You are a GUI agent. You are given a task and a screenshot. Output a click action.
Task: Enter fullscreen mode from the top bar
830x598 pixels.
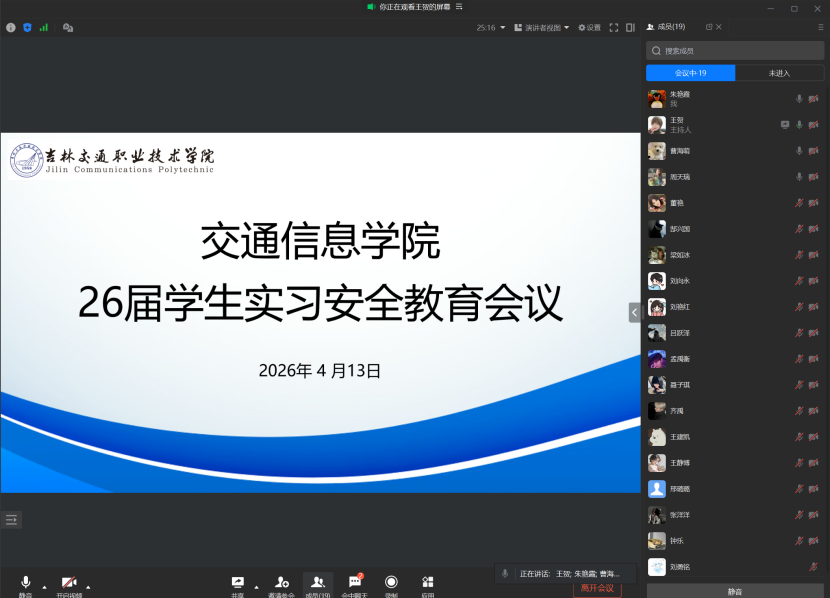tap(613, 27)
